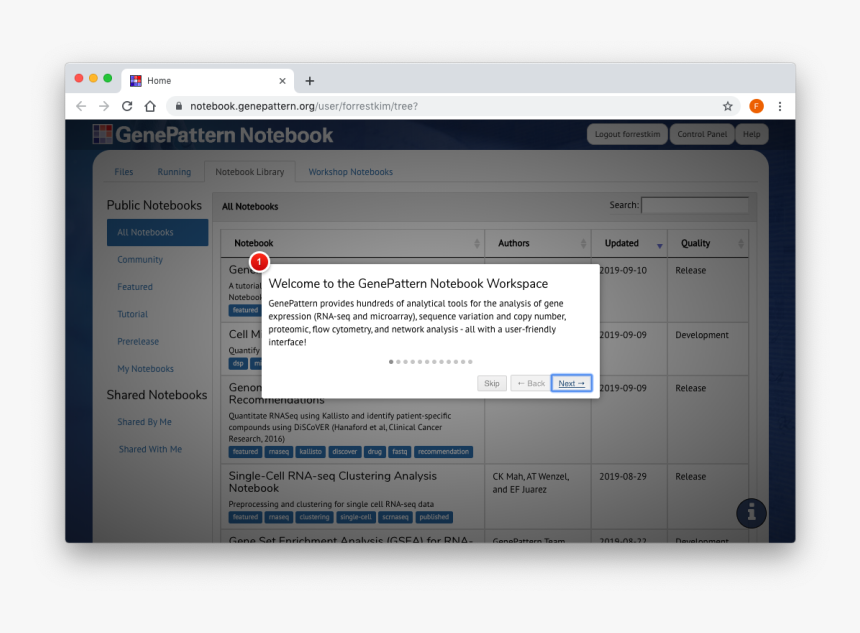The width and height of the screenshot is (860, 633).
Task: Click the Logout forrestkim button
Action: click(627, 134)
